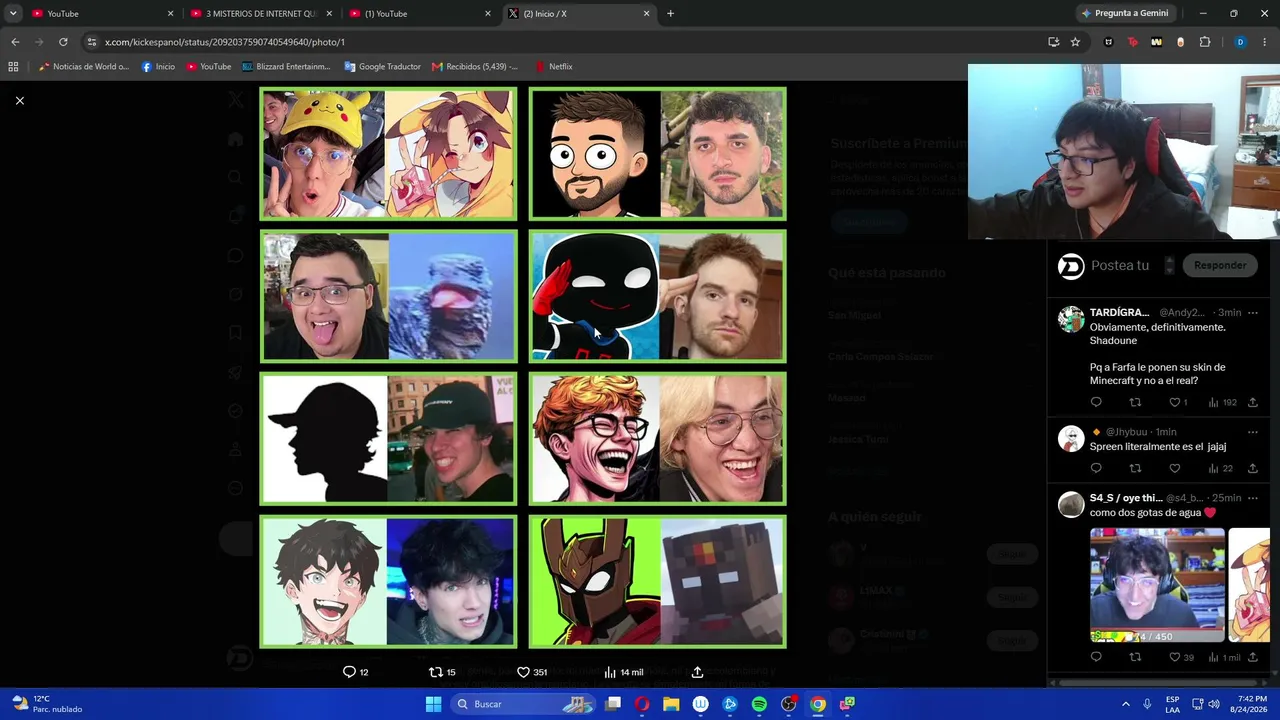Image resolution: width=1280 pixels, height=720 pixels.
Task: Share the @Jhybuu comment
Action: click(1252, 468)
